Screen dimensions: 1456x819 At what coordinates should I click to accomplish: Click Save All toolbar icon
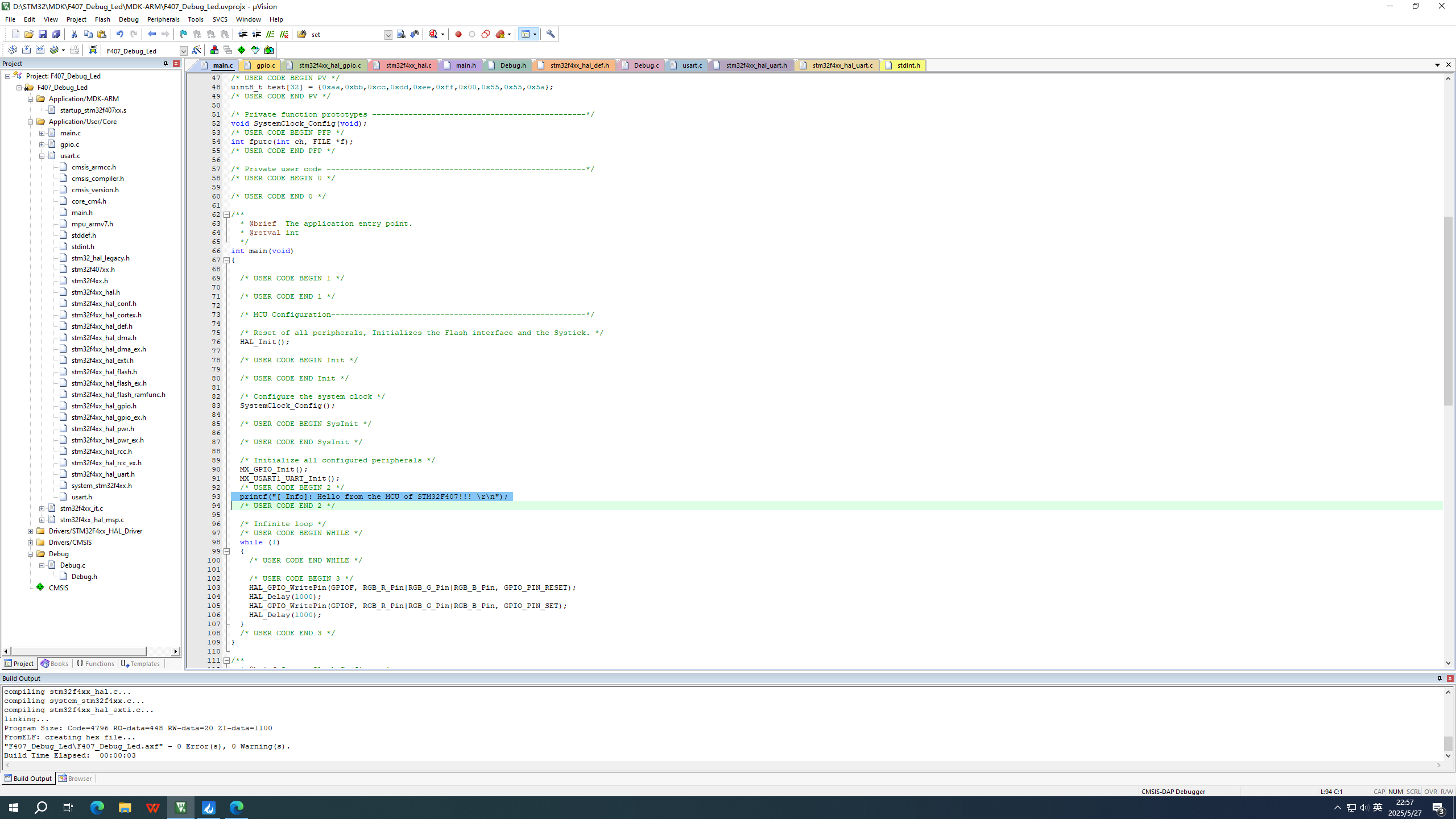(56, 34)
